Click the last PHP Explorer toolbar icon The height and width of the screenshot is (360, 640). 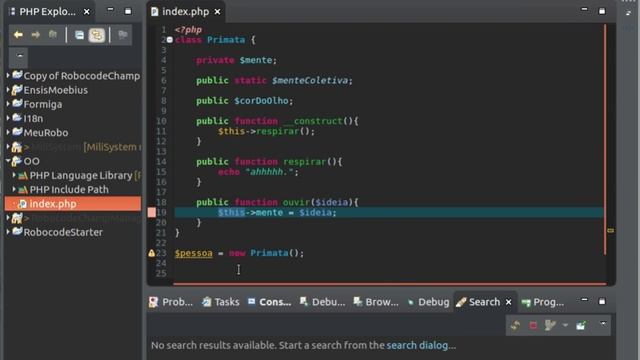[122, 35]
